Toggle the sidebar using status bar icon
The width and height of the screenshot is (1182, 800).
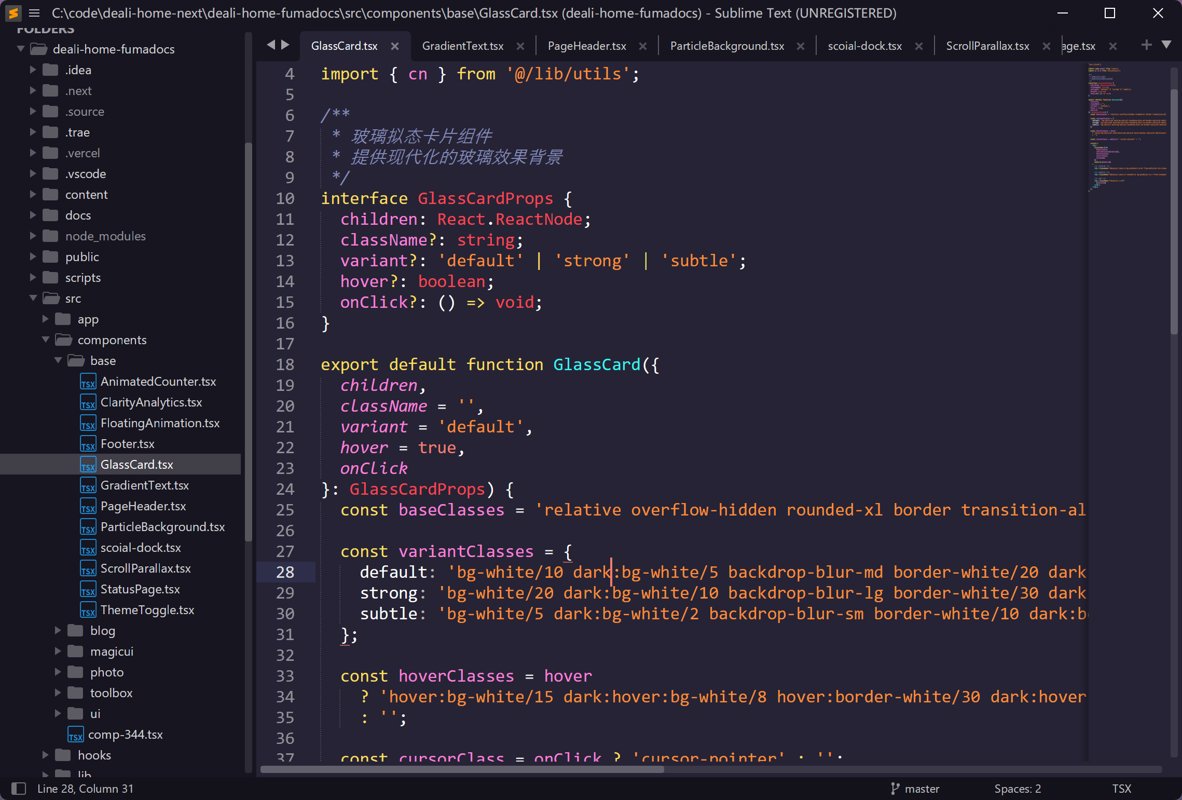pos(17,789)
